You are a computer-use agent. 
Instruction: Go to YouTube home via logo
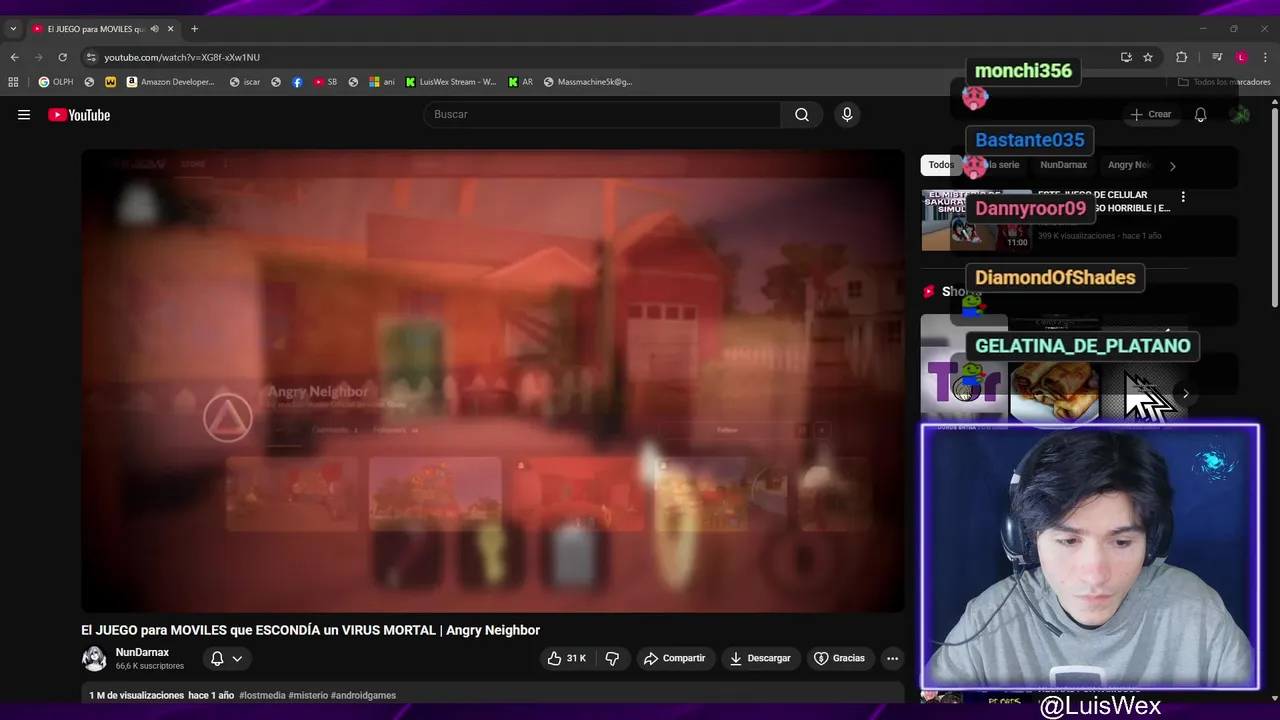coord(79,115)
